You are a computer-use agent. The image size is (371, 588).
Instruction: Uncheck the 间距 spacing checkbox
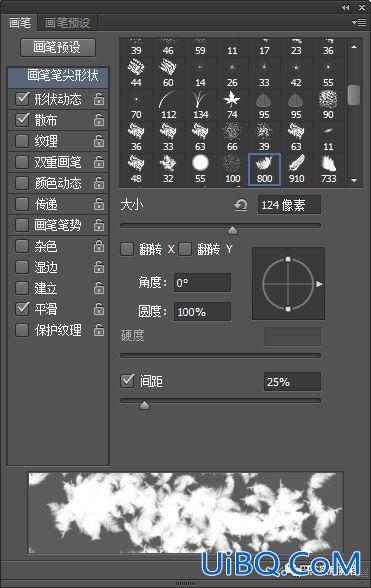[128, 381]
